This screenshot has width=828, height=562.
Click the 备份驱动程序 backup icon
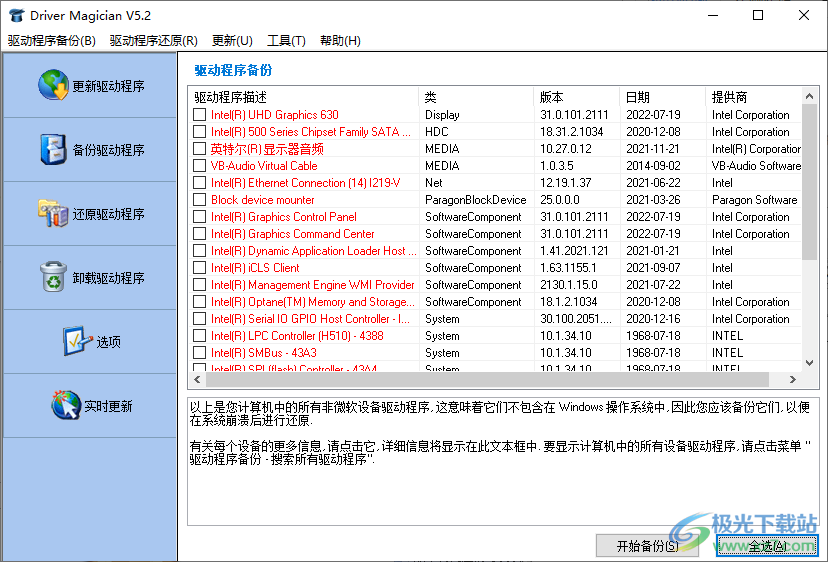[53, 149]
